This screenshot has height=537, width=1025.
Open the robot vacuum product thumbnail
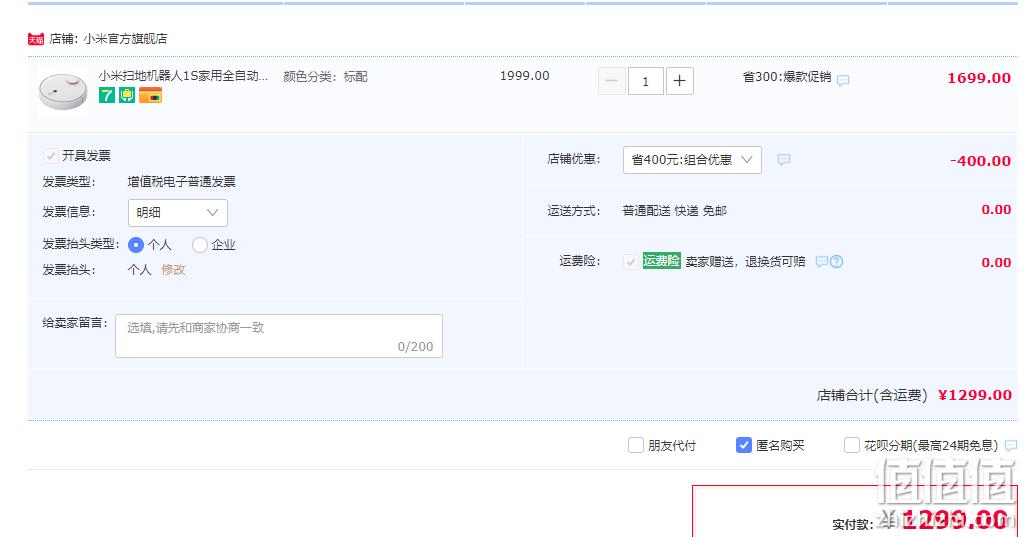click(63, 91)
